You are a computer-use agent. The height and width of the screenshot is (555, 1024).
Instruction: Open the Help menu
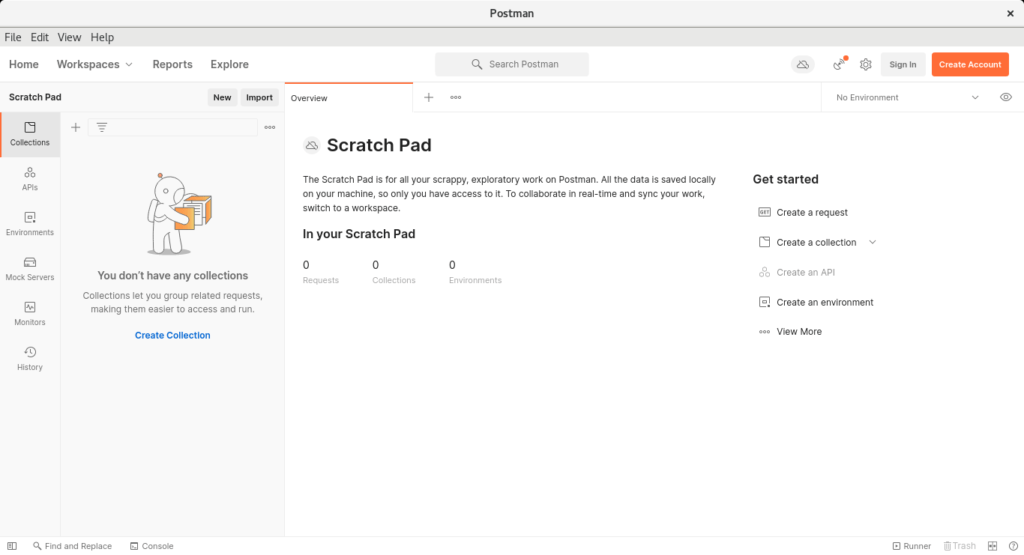[102, 37]
